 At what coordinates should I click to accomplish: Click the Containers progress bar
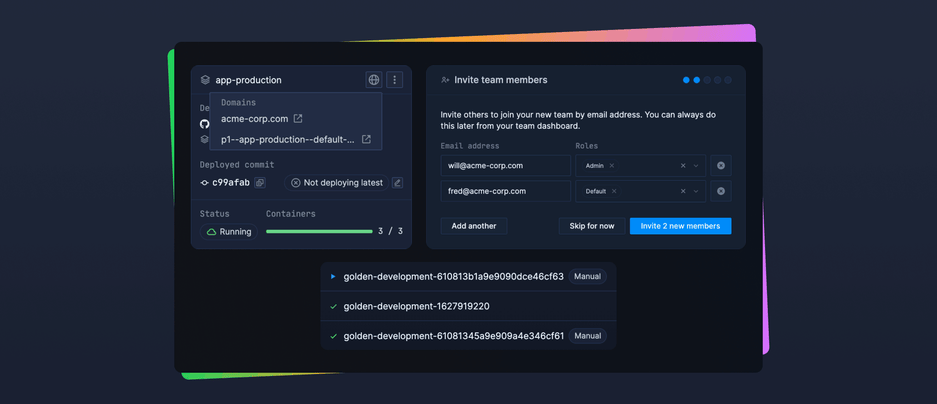click(319, 232)
